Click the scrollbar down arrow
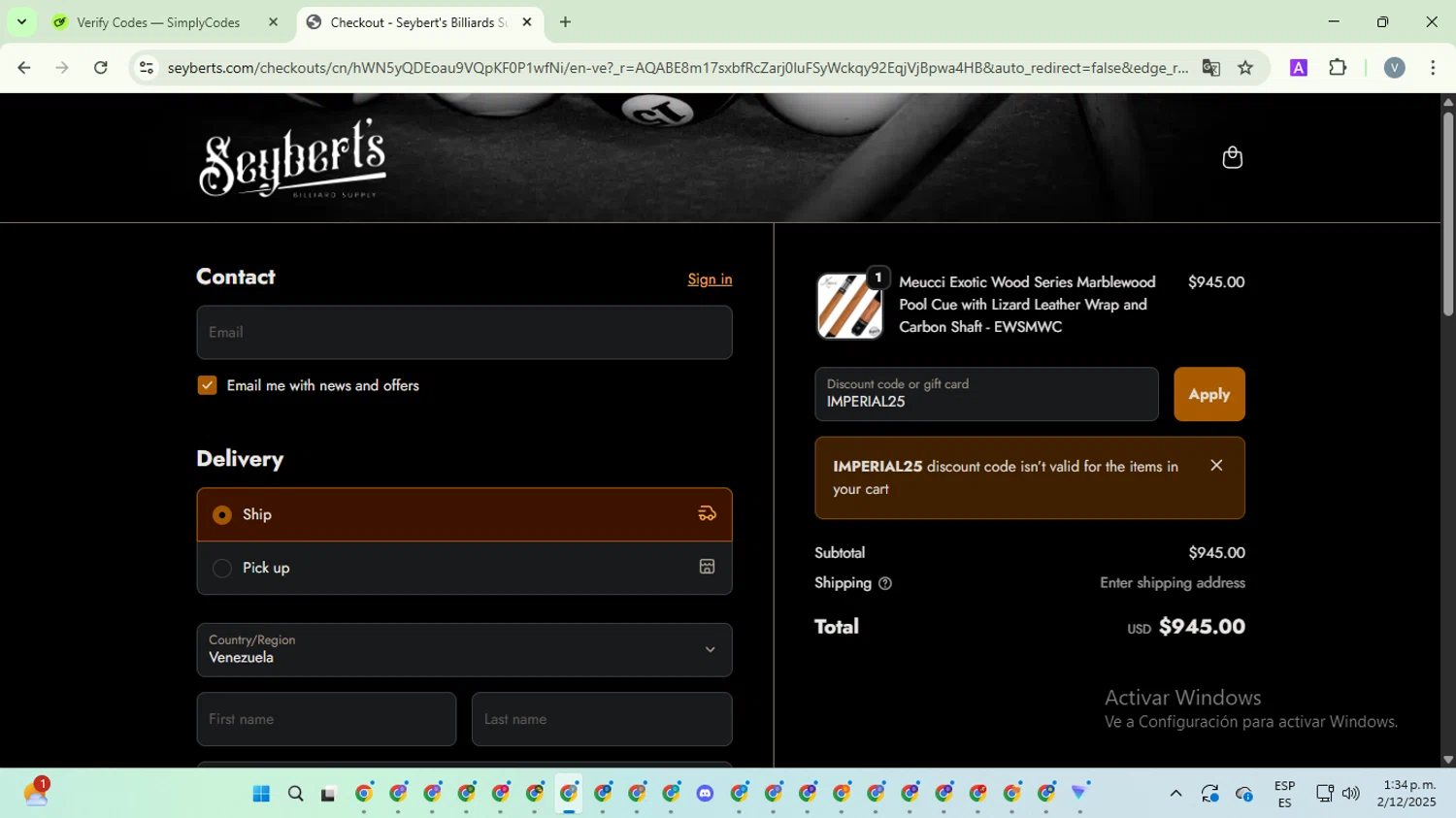 pyautogui.click(x=1447, y=760)
